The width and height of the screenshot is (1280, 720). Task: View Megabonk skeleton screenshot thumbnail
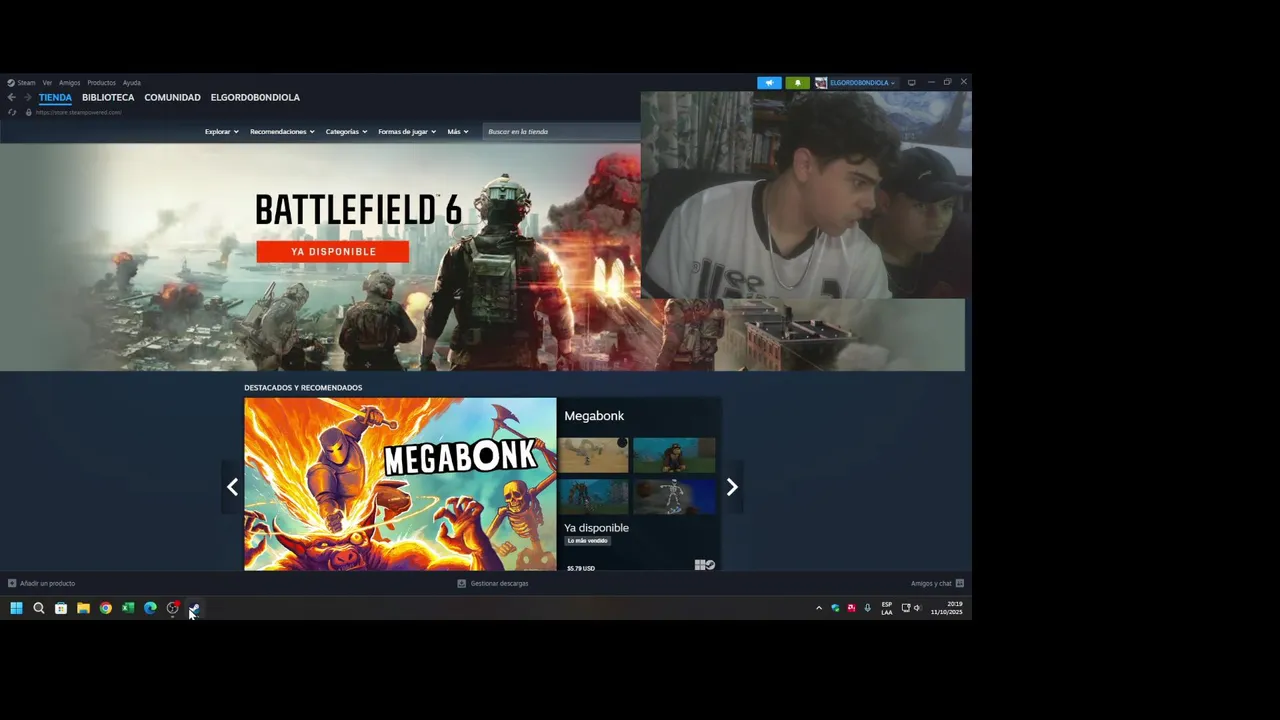point(674,496)
